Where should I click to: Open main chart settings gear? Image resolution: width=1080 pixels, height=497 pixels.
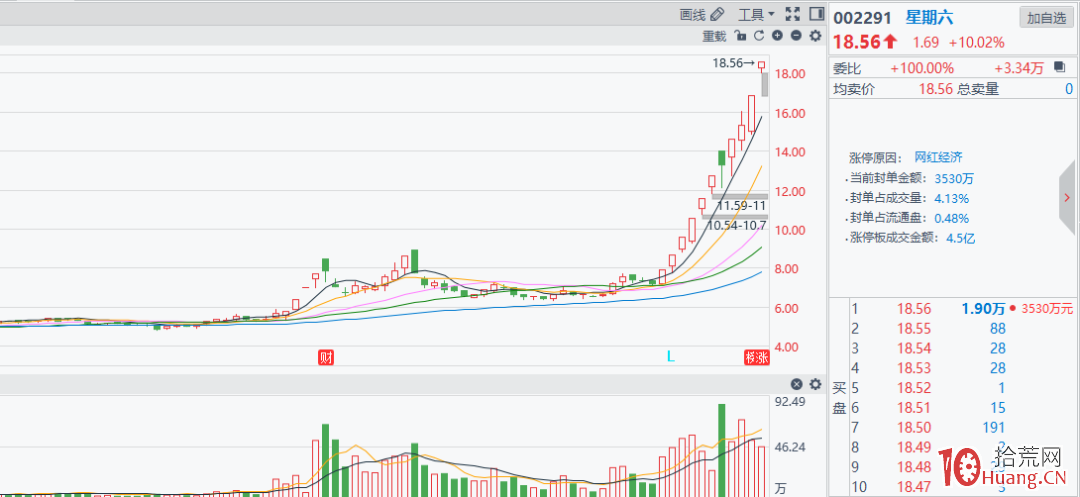coord(815,36)
